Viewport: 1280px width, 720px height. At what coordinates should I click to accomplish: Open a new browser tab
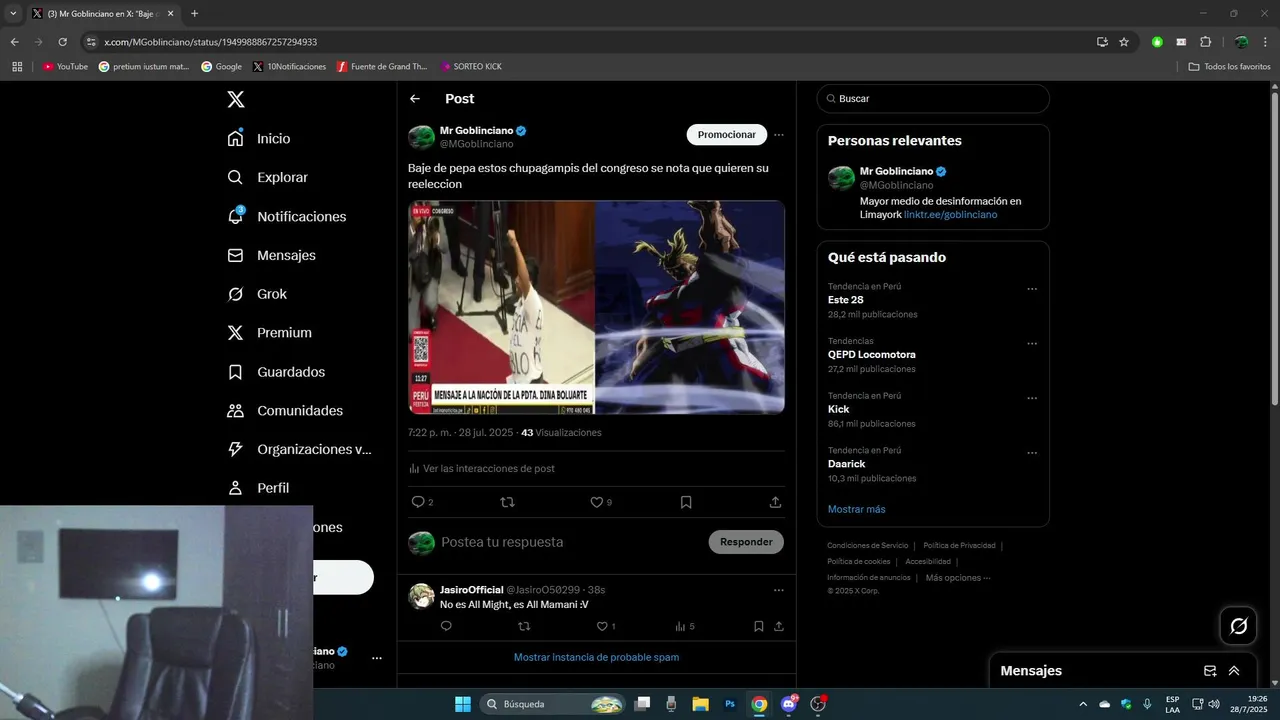(x=194, y=14)
